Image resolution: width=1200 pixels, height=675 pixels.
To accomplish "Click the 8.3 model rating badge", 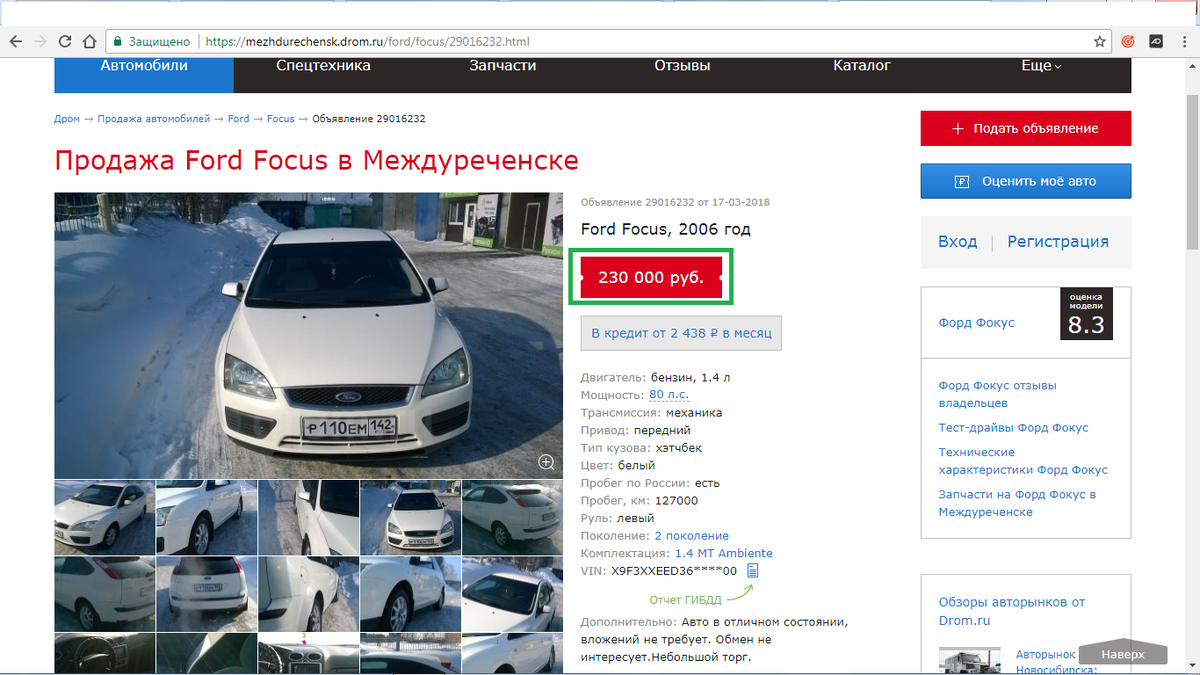I will (1086, 314).
